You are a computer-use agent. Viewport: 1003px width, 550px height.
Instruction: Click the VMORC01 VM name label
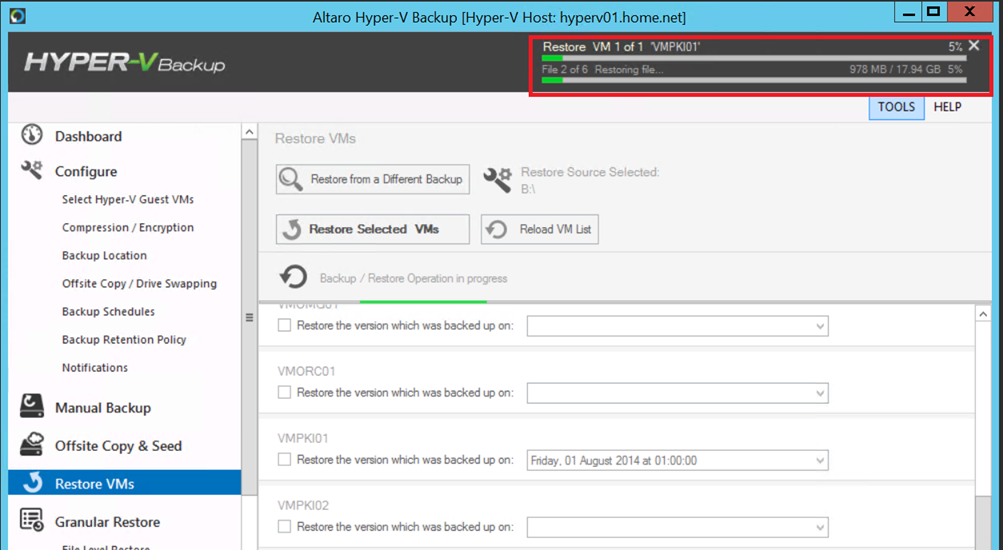[306, 372]
